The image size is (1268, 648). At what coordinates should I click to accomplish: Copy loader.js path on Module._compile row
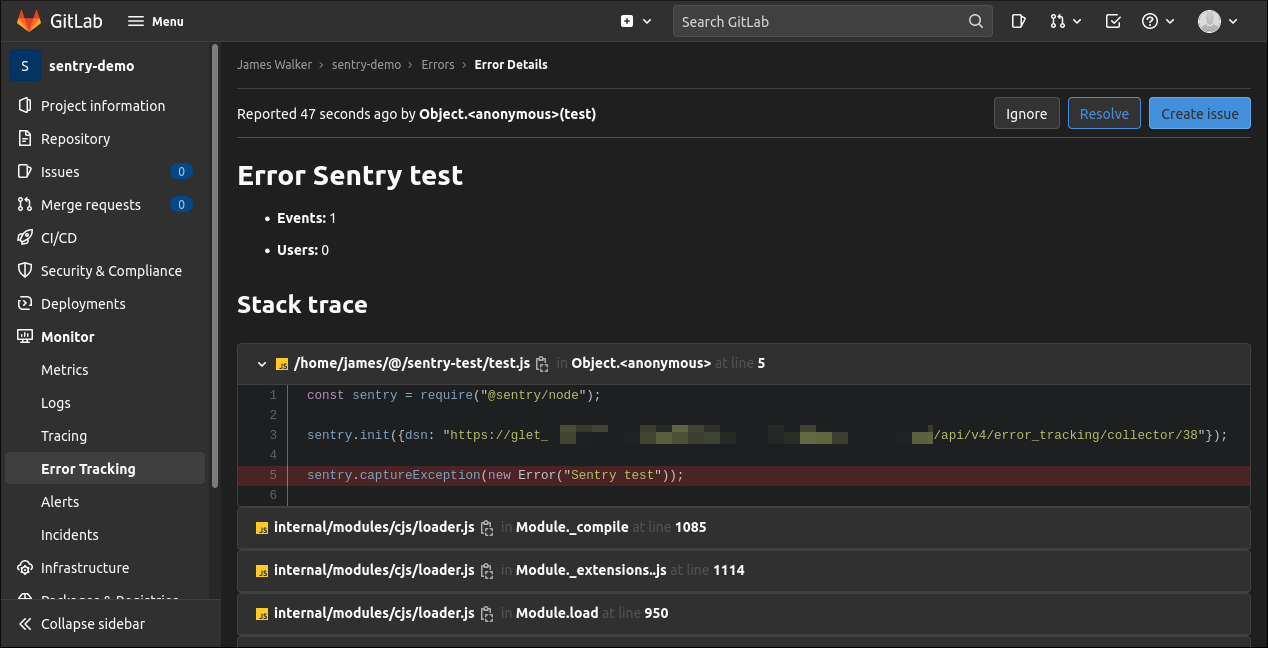(487, 528)
